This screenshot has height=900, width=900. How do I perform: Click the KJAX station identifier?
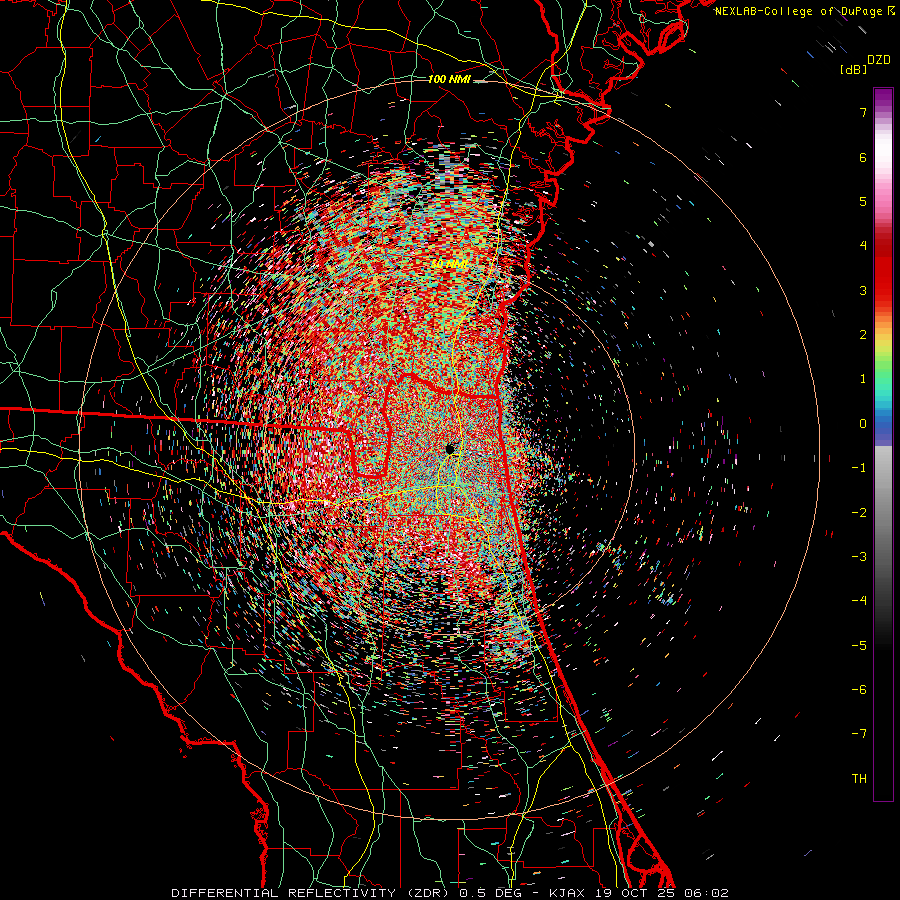click(x=567, y=893)
